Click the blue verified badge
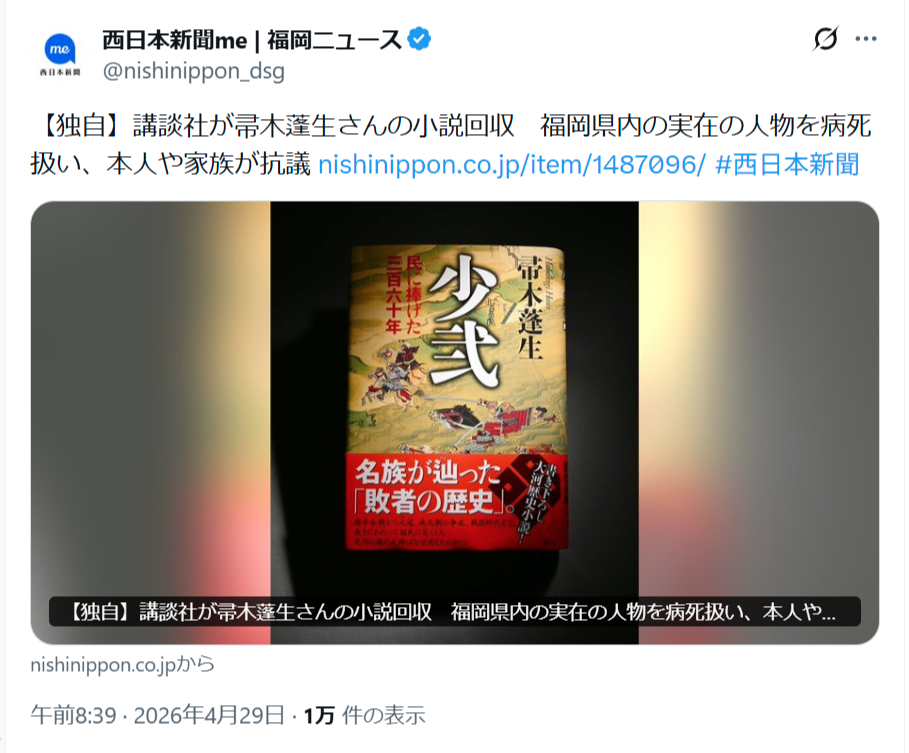The height and width of the screenshot is (753, 909). coord(419,39)
